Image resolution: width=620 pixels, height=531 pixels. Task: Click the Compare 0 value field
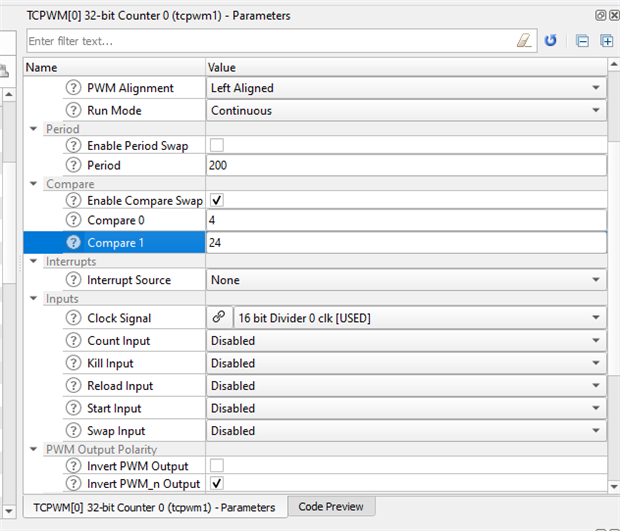click(x=405, y=220)
